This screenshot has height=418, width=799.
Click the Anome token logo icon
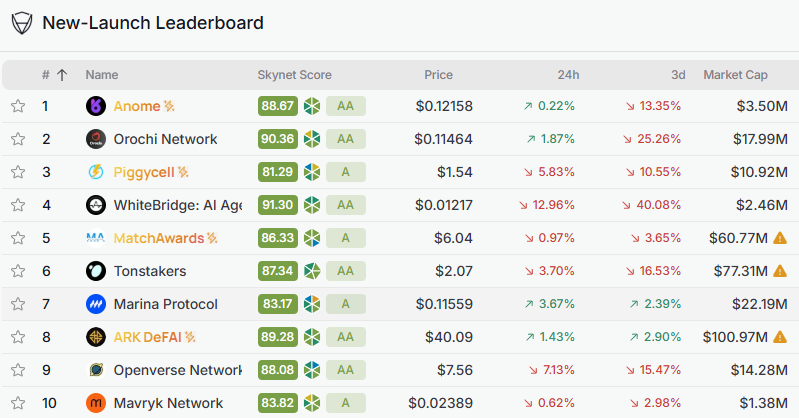95,106
